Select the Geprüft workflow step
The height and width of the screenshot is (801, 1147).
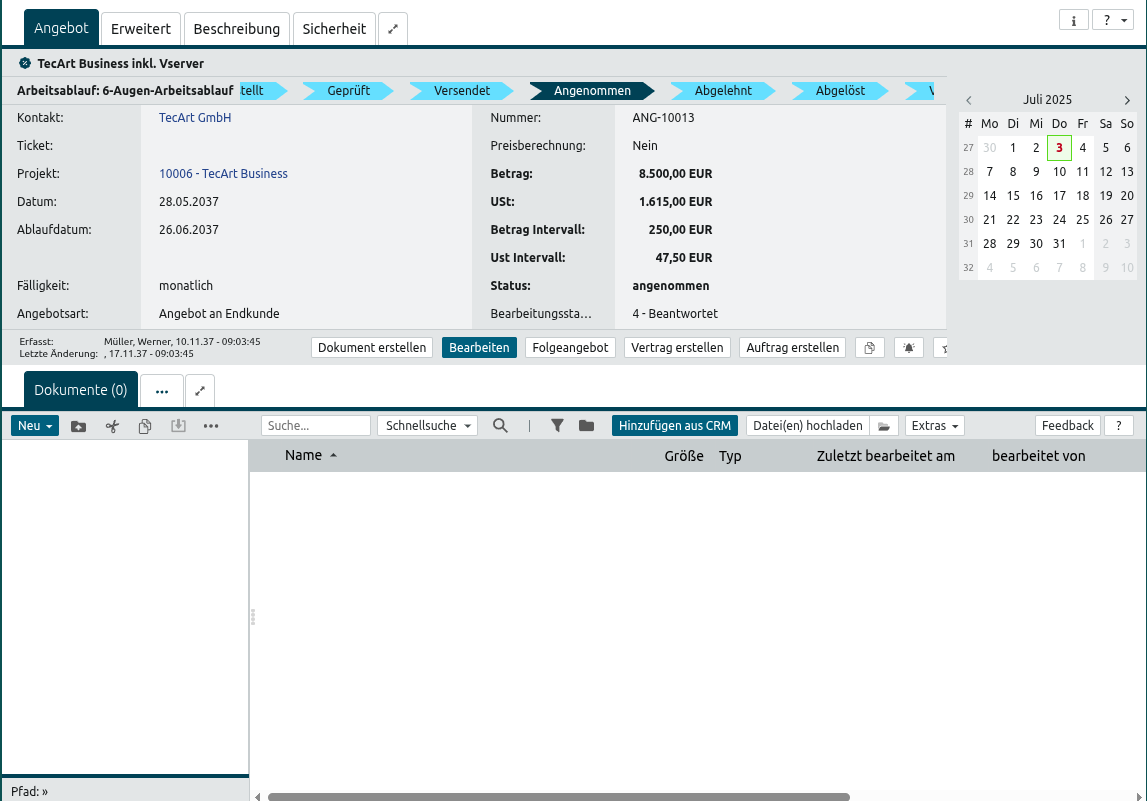pos(349,91)
